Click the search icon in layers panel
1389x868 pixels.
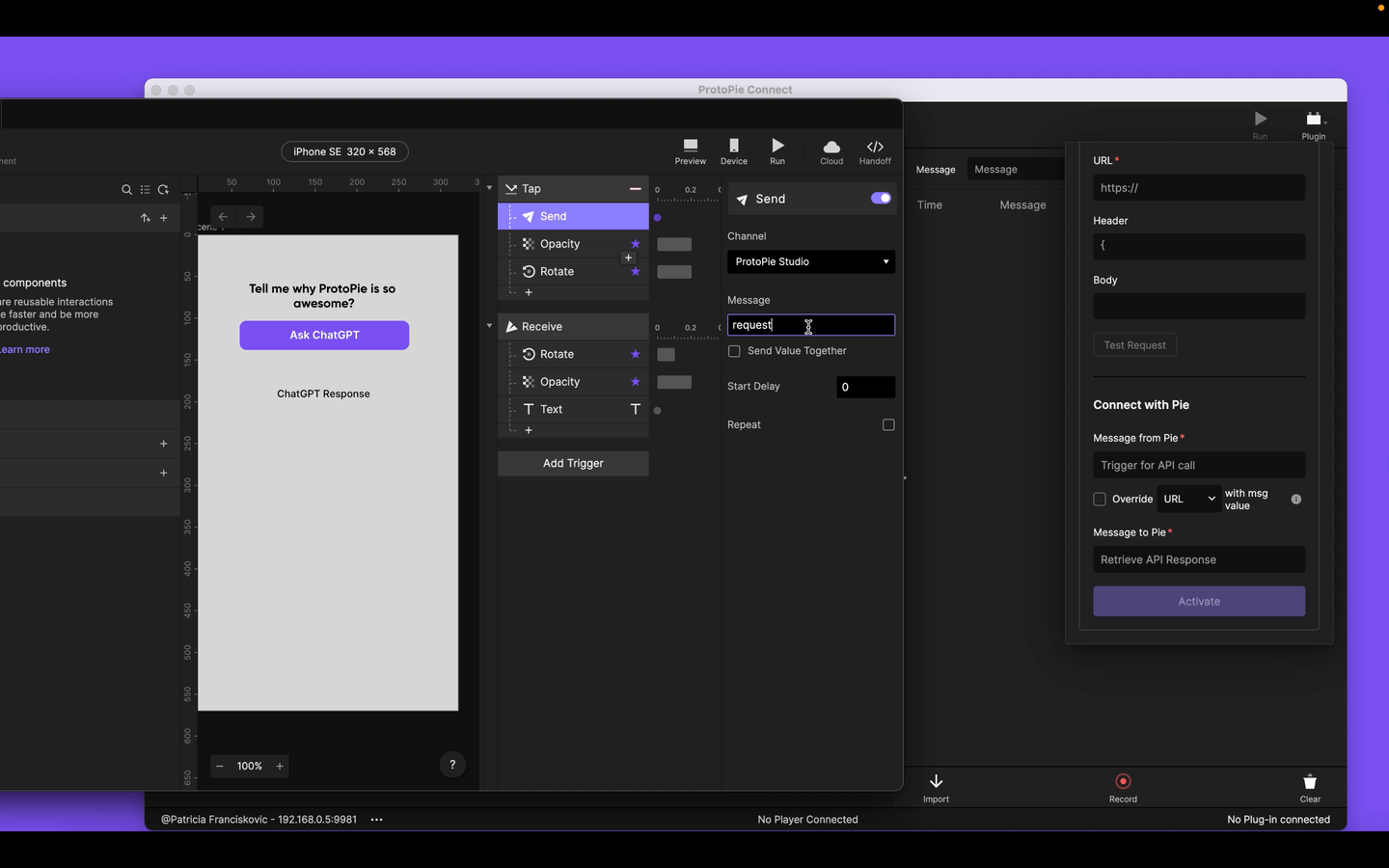[126, 190]
